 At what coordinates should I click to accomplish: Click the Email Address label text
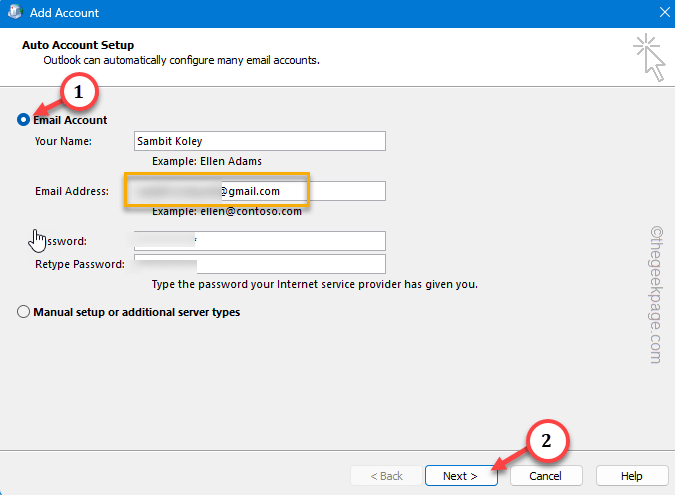[71, 191]
